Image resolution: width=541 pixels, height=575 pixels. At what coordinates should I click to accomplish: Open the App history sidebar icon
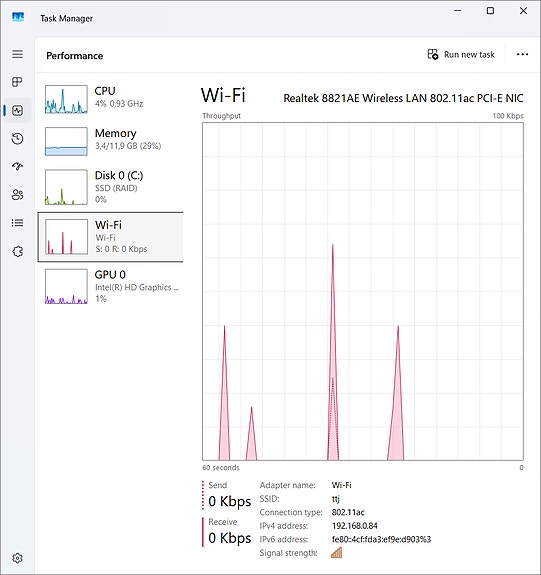click(17, 139)
